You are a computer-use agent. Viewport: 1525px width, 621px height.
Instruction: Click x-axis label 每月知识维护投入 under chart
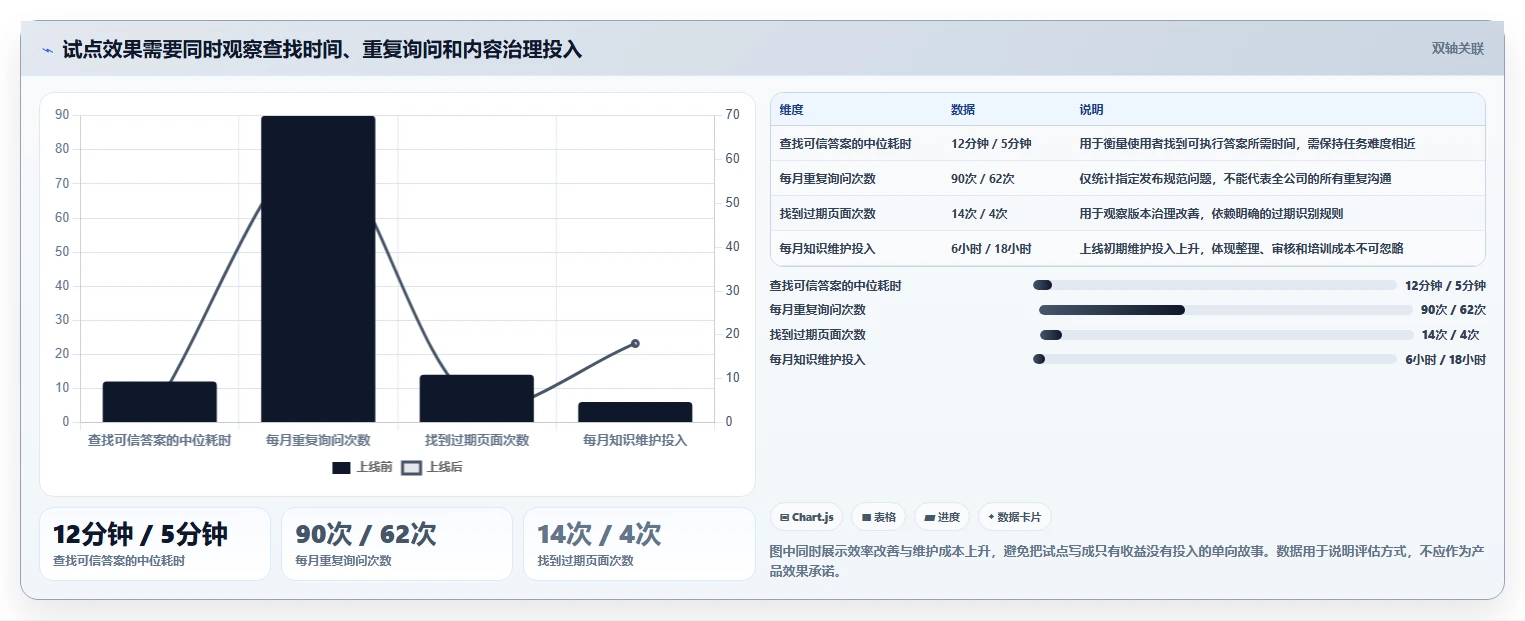point(635,440)
